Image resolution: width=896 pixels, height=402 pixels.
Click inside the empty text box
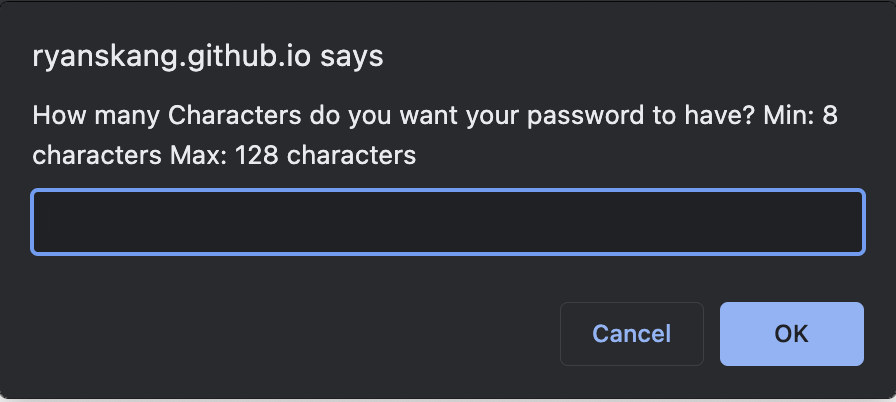448,222
